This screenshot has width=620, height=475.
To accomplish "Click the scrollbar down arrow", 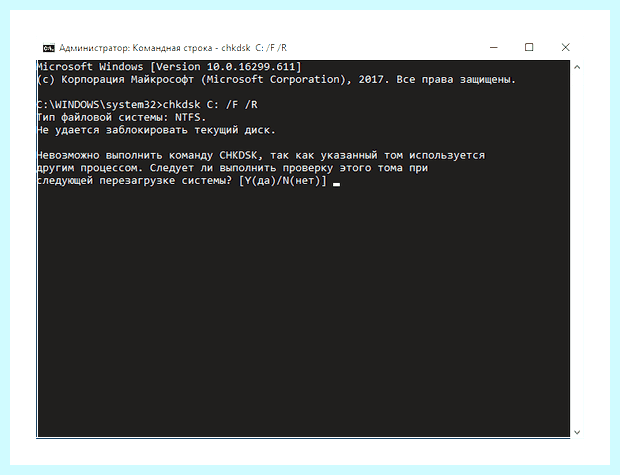I will coord(577,432).
